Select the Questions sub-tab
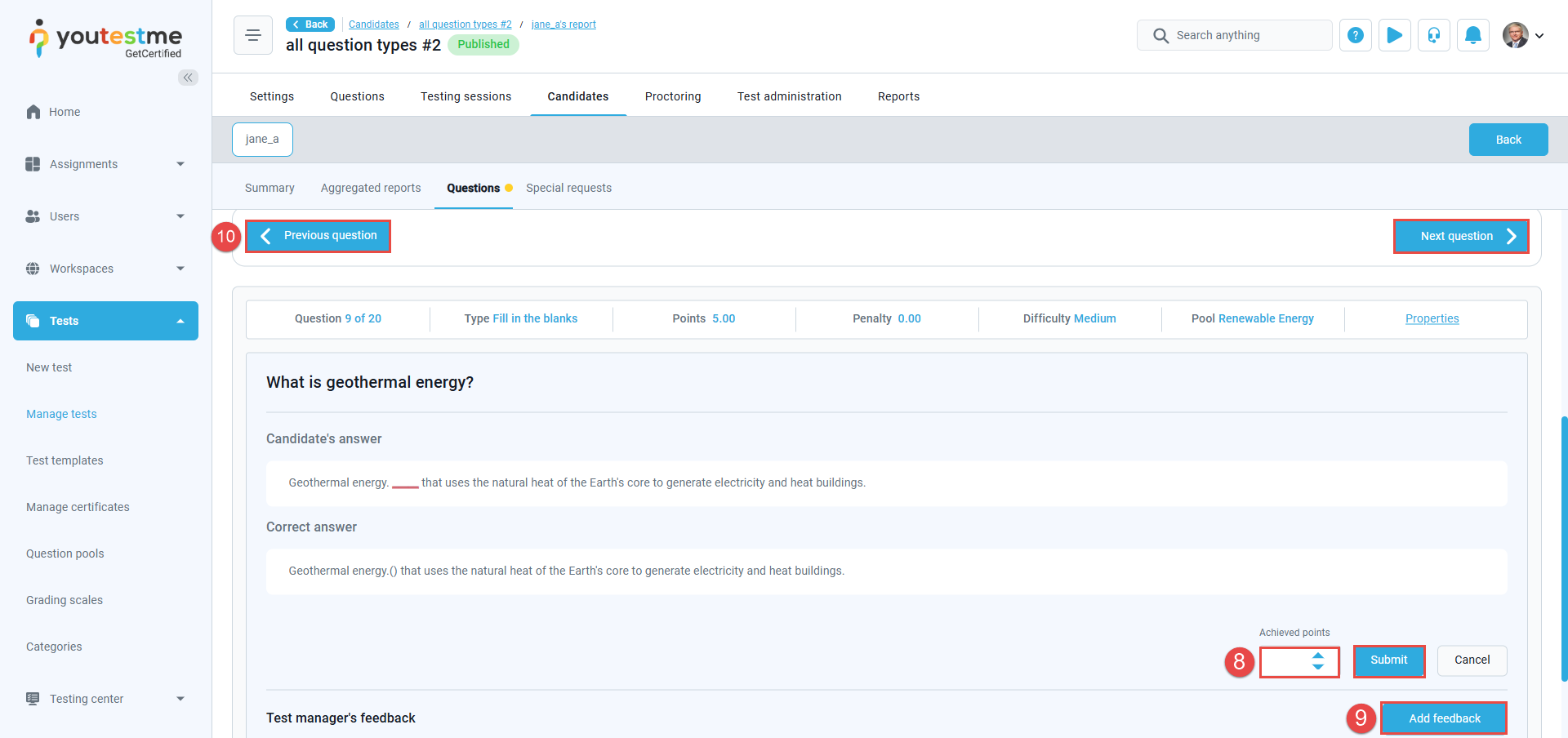Image resolution: width=1568 pixels, height=738 pixels. [474, 188]
